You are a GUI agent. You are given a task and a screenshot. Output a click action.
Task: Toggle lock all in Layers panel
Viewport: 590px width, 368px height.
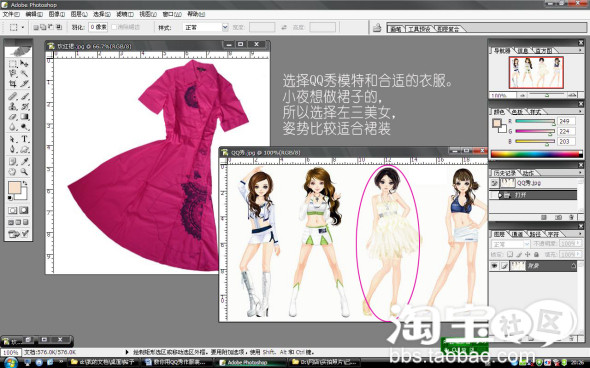click(537, 254)
